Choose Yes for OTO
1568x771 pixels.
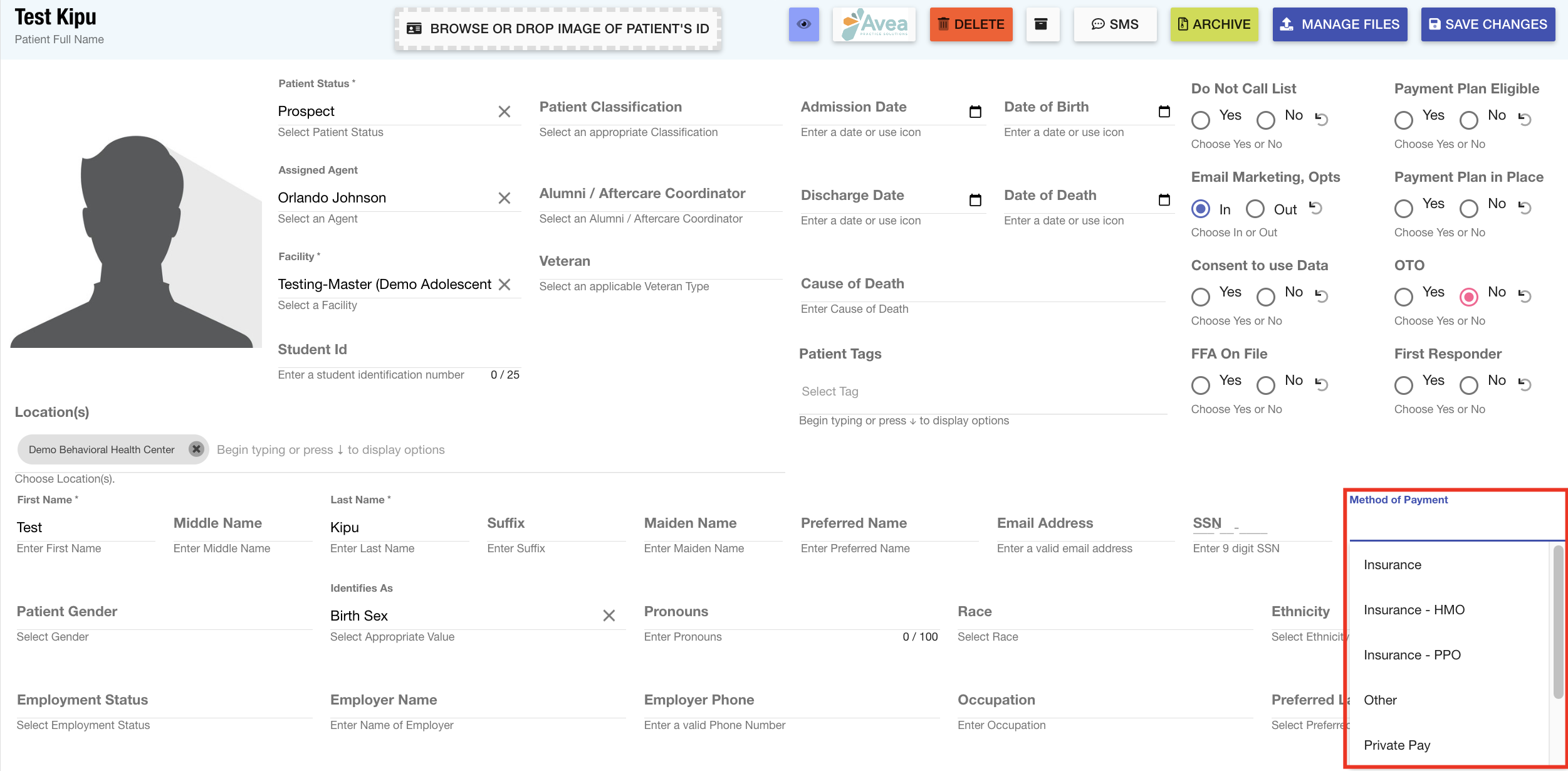click(1404, 296)
